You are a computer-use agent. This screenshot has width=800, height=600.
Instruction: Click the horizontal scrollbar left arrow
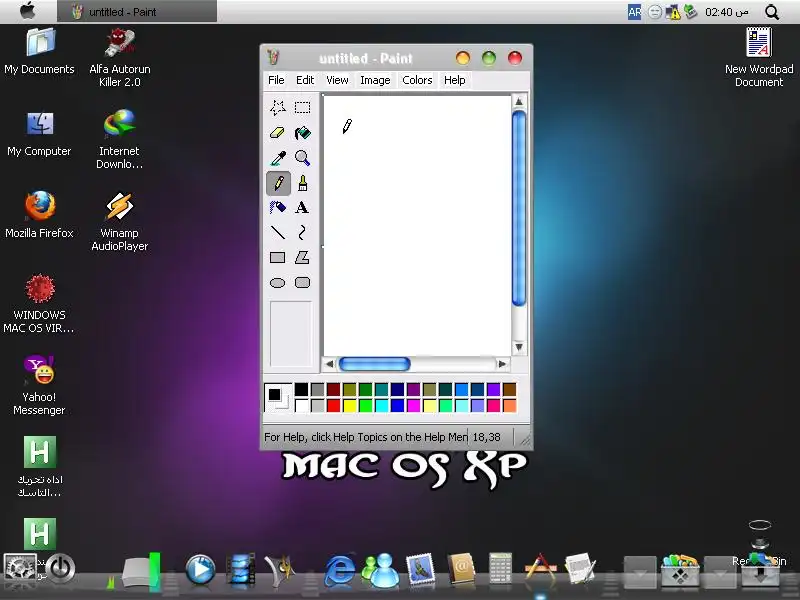pyautogui.click(x=330, y=364)
